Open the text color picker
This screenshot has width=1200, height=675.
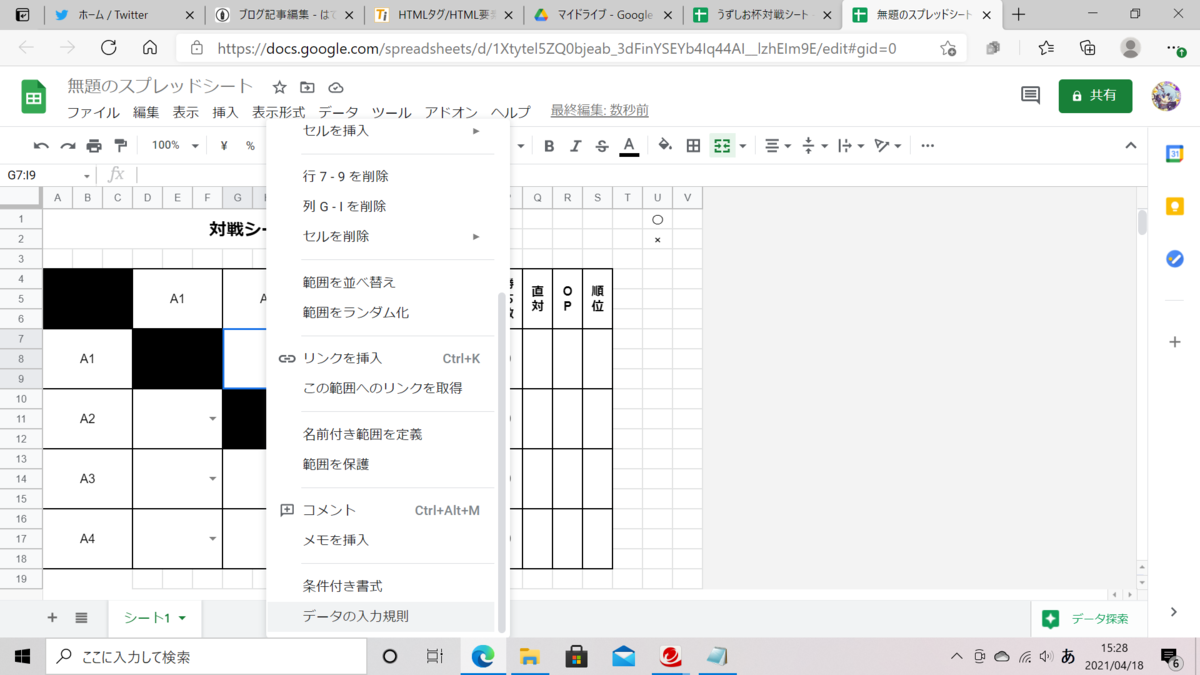coord(628,145)
